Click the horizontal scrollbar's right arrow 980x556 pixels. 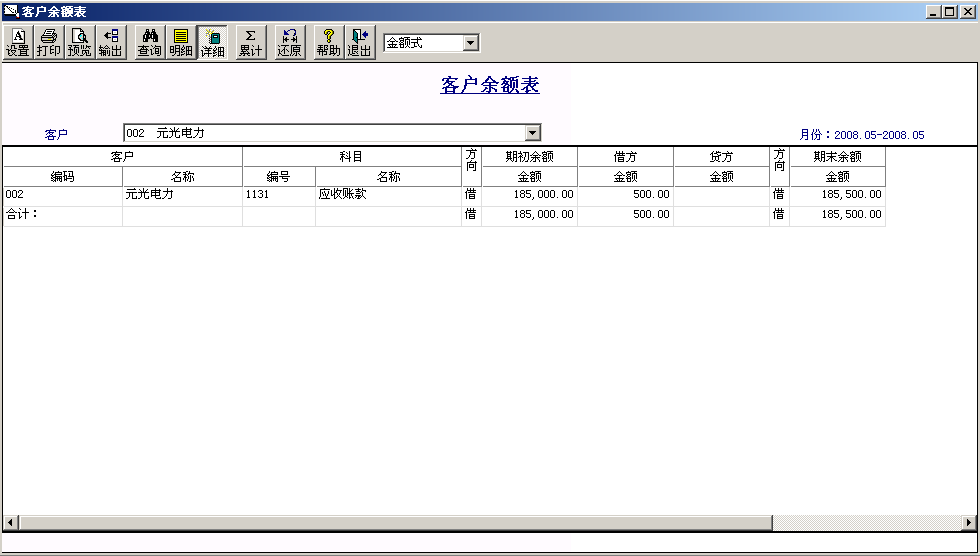pos(969,522)
